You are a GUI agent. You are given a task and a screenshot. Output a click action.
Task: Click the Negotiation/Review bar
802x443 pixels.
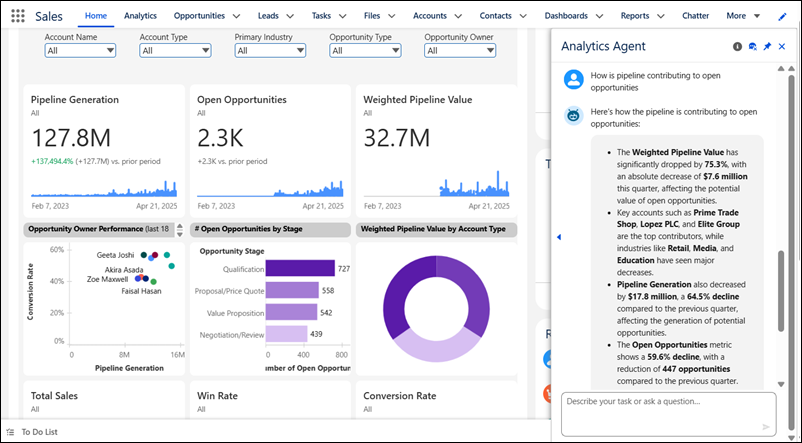point(286,334)
